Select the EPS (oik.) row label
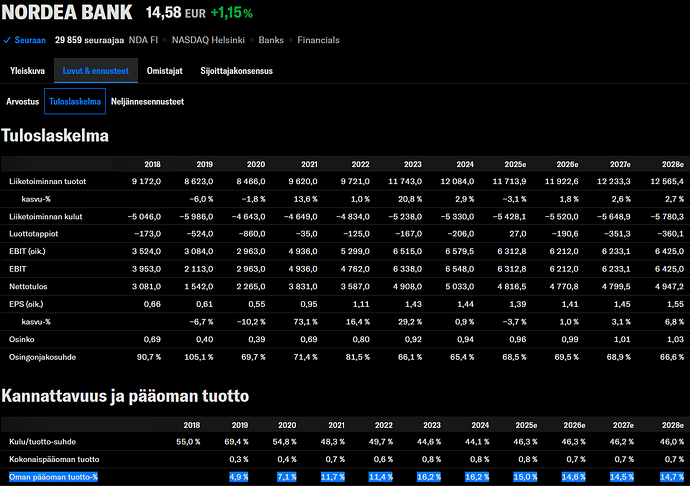The width and height of the screenshot is (690, 486). (26, 304)
